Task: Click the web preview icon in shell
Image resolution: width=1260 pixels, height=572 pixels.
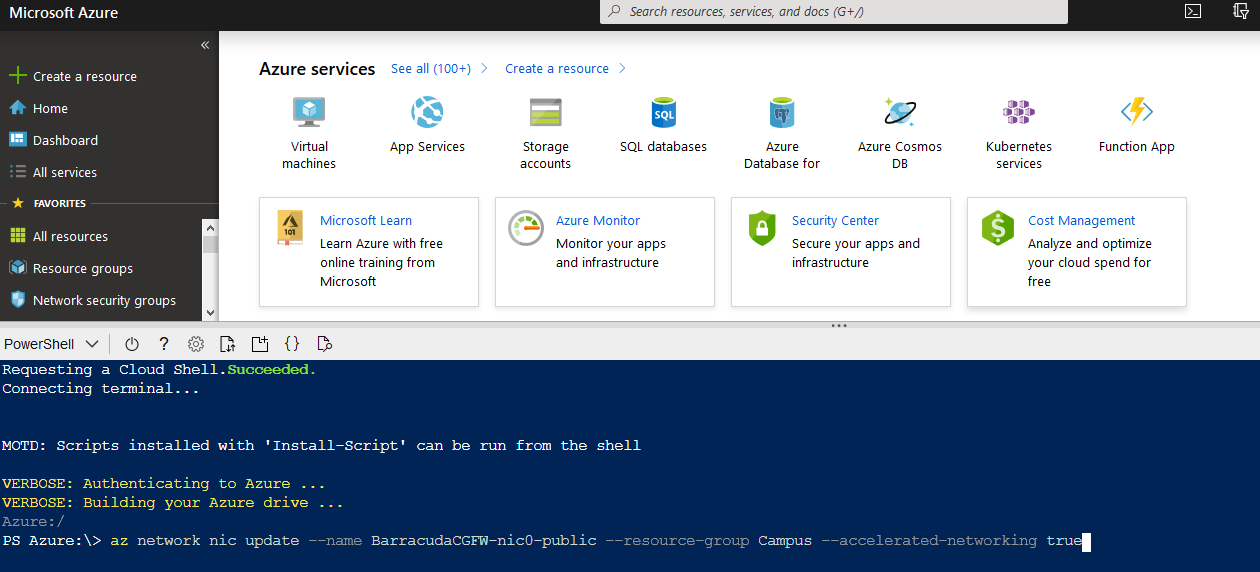Action: tap(324, 344)
